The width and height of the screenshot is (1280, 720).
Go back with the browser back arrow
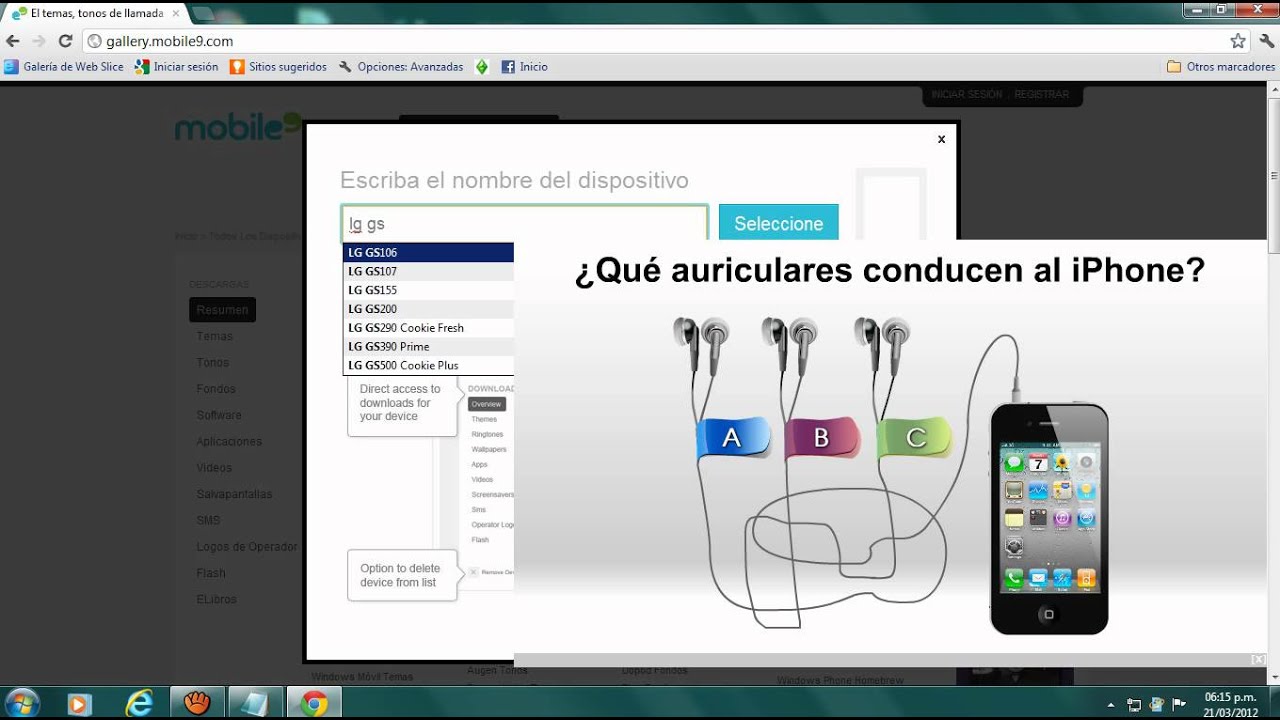(x=13, y=41)
